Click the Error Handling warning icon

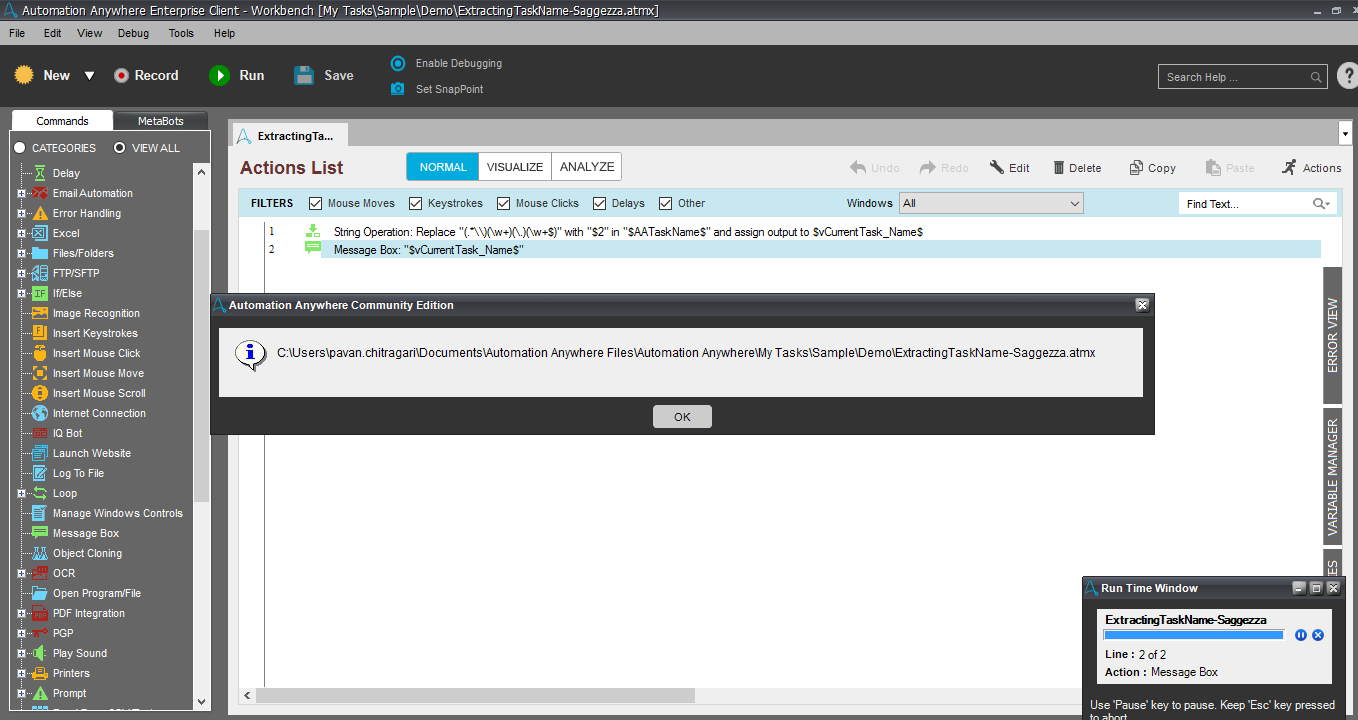tap(40, 213)
